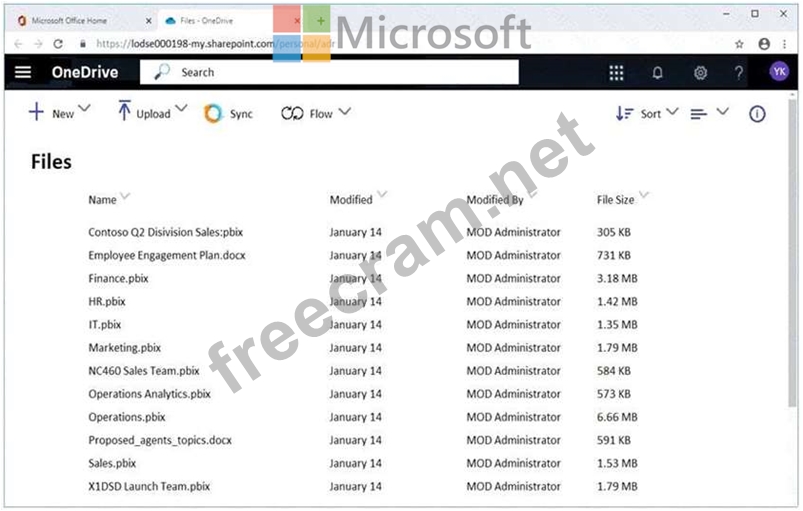803x511 pixels.
Task: Click January 14 in Sales.pbix row
Action: [355, 463]
